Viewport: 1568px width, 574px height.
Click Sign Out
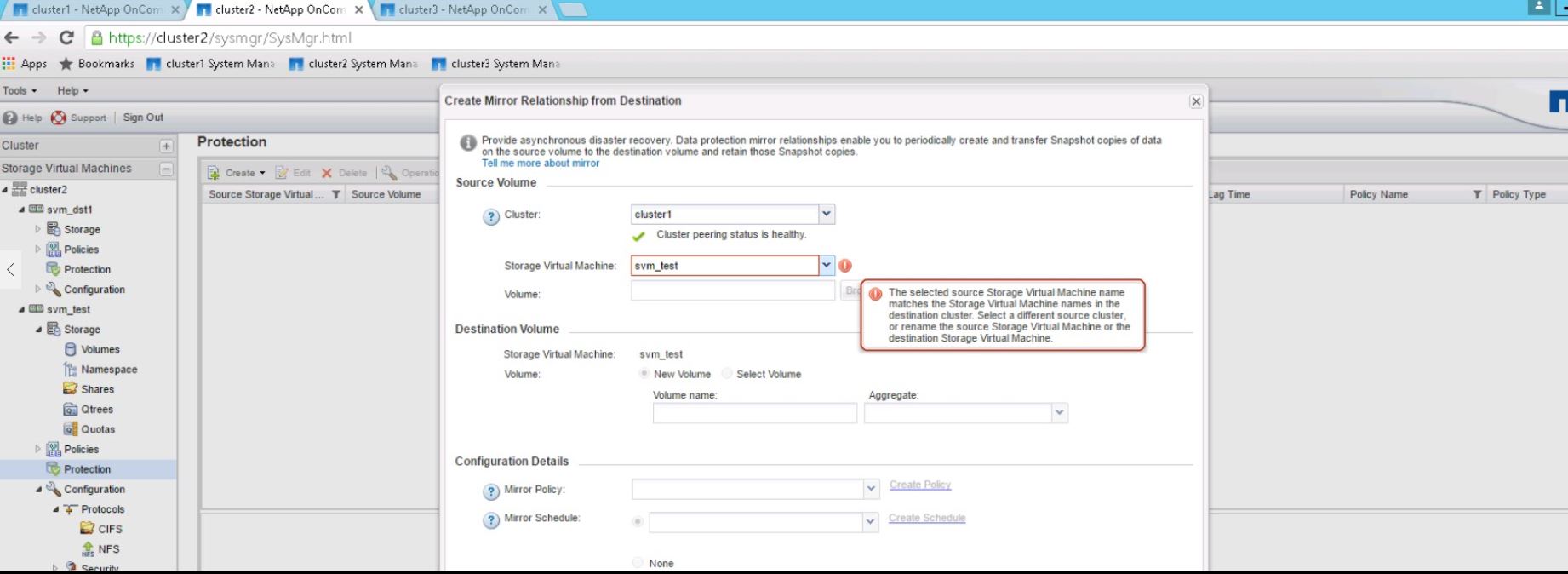(x=143, y=118)
